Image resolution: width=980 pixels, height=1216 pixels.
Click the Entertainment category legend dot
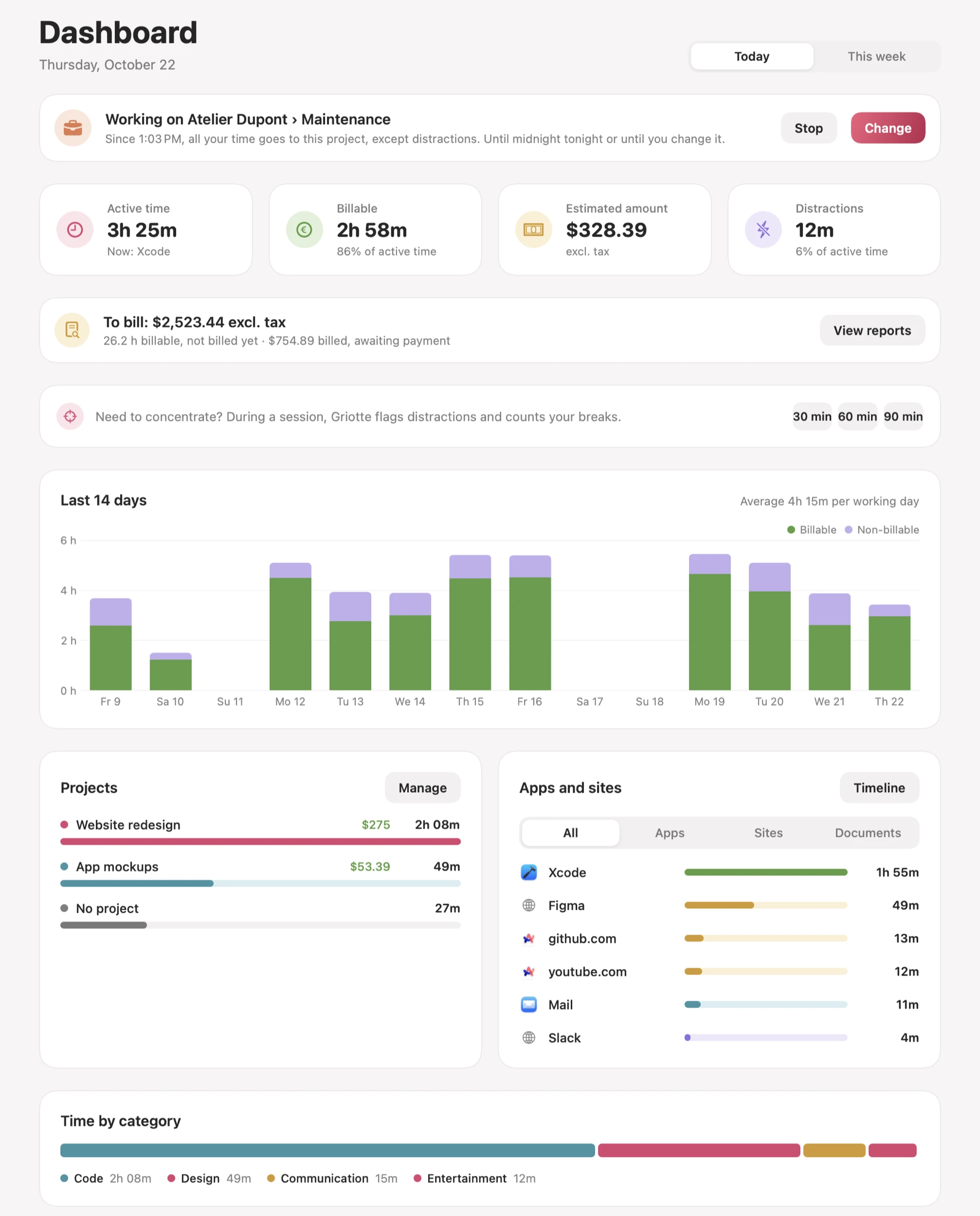click(x=418, y=1178)
